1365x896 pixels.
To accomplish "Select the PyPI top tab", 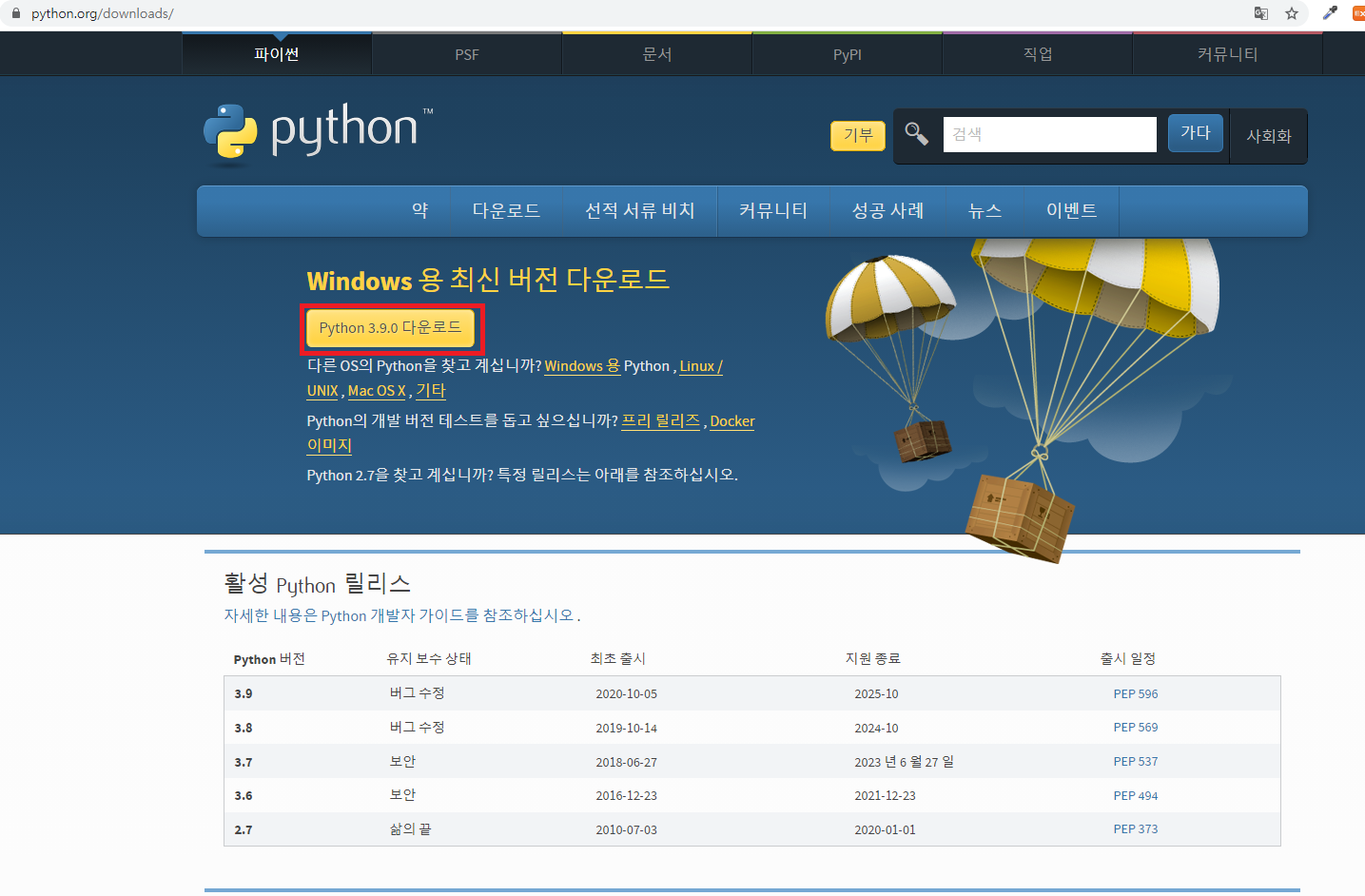I will pos(848,54).
